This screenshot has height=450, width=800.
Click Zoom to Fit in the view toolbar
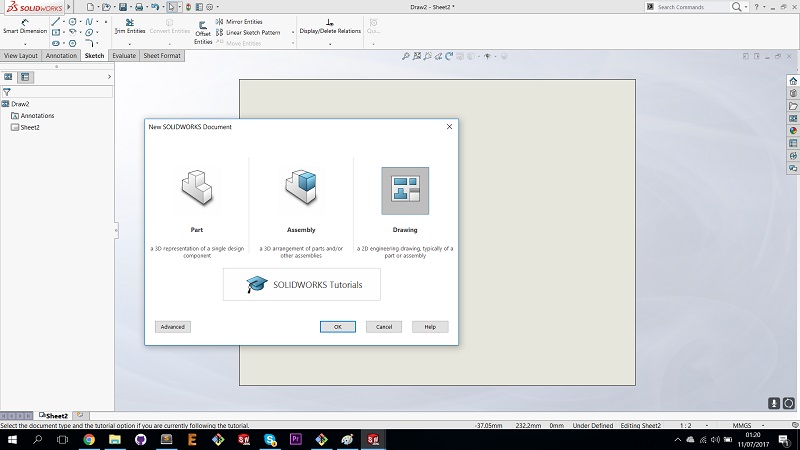pos(406,56)
